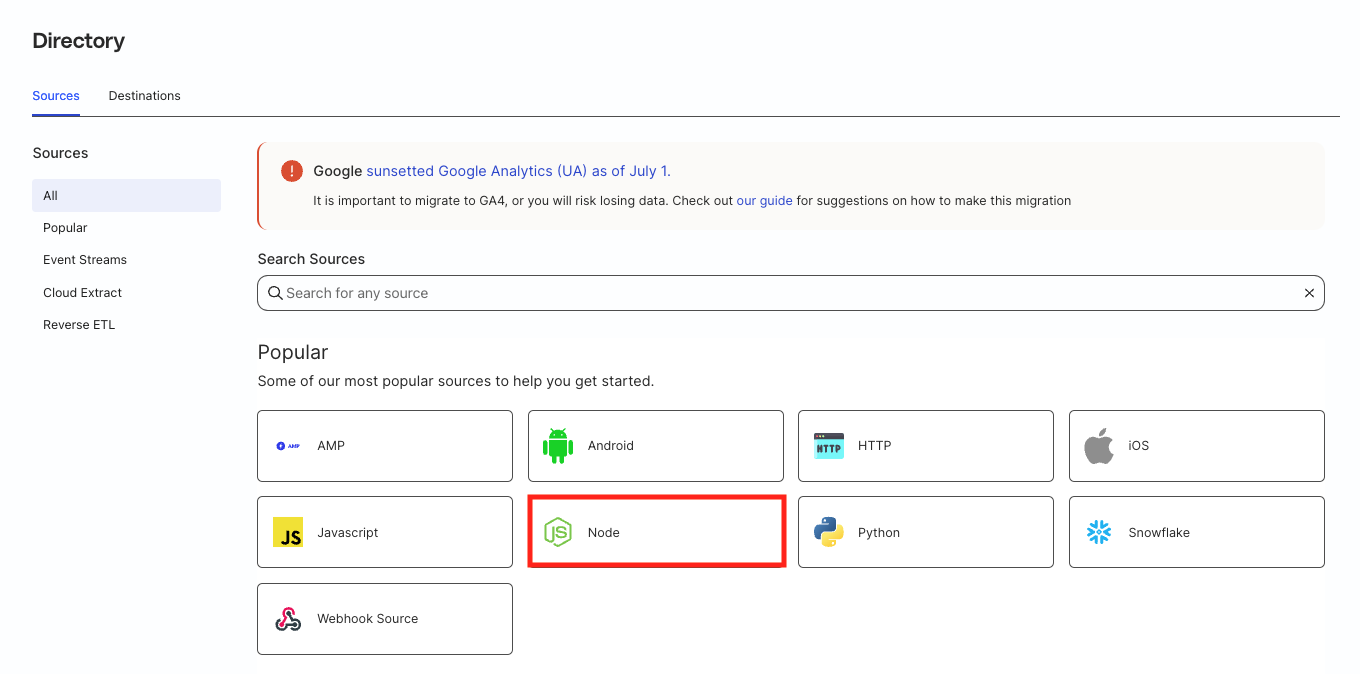The width and height of the screenshot is (1360, 674).
Task: Click the 'Popular' section heading
Action: (x=293, y=352)
